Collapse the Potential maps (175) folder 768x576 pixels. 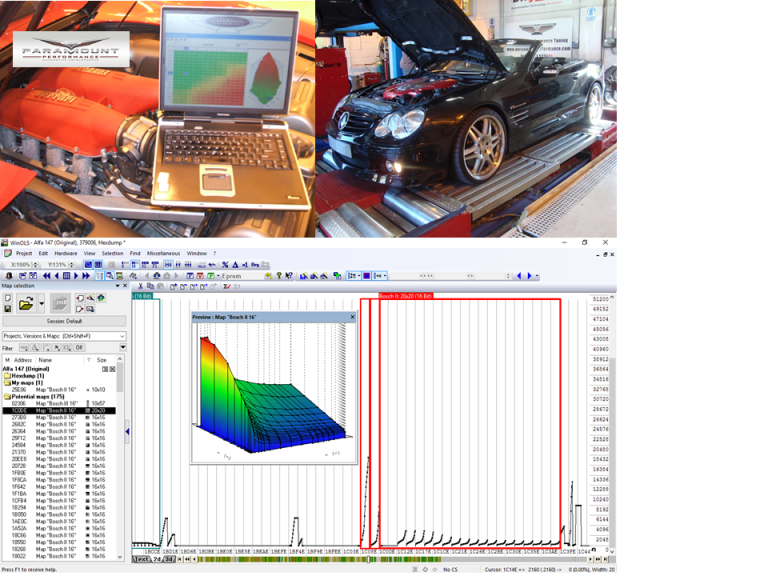7,397
